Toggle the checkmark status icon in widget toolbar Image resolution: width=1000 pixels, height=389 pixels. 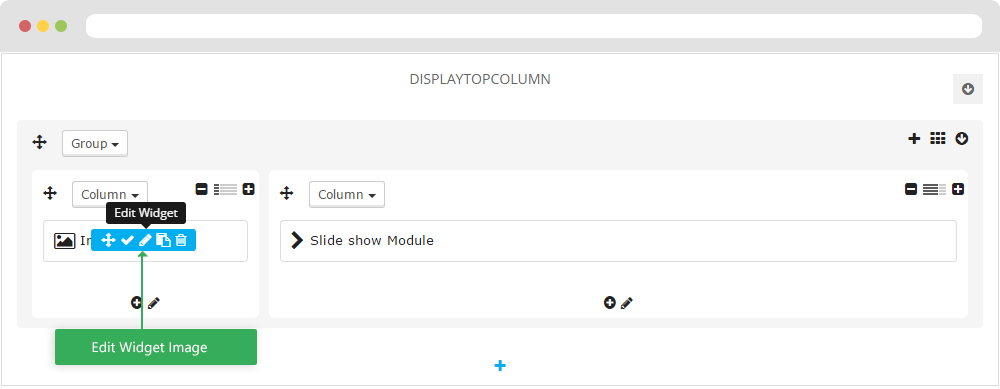[127, 240]
